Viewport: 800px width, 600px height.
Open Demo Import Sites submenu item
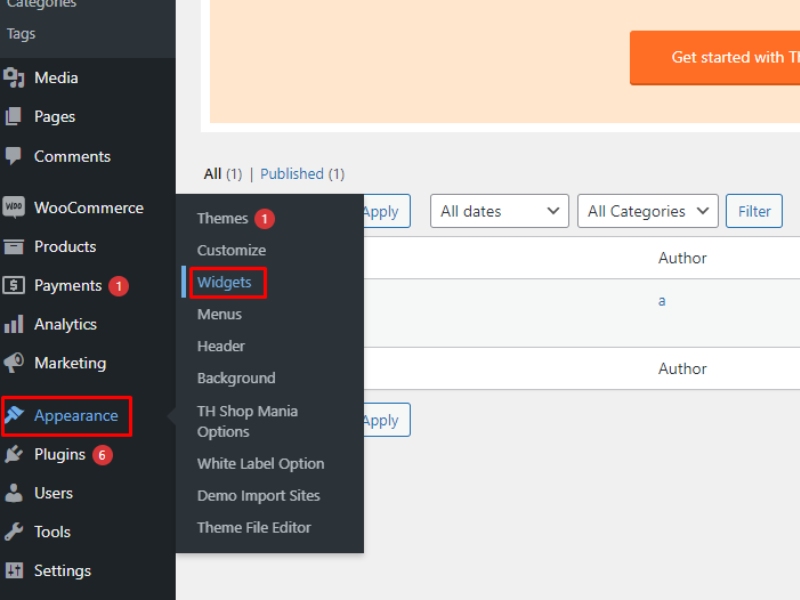(x=259, y=495)
